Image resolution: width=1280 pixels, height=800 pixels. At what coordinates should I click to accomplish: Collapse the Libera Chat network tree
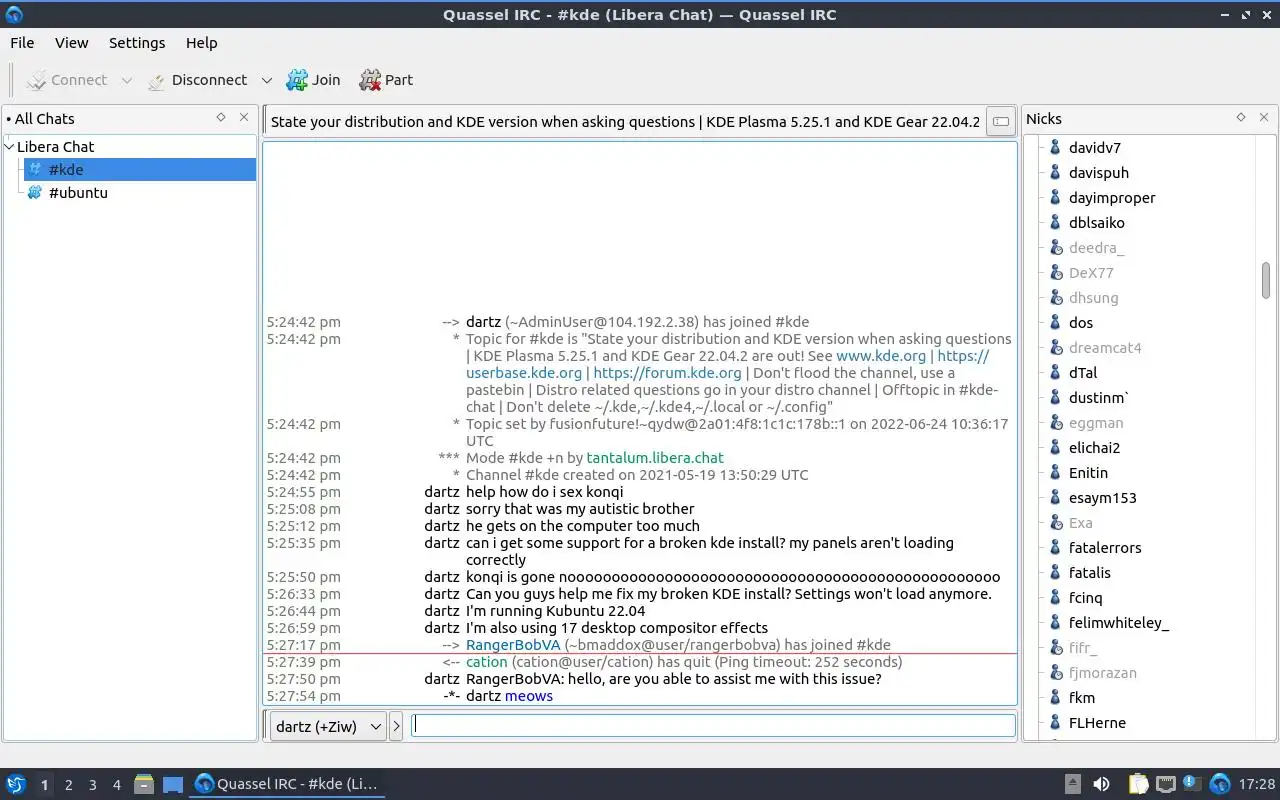point(10,147)
